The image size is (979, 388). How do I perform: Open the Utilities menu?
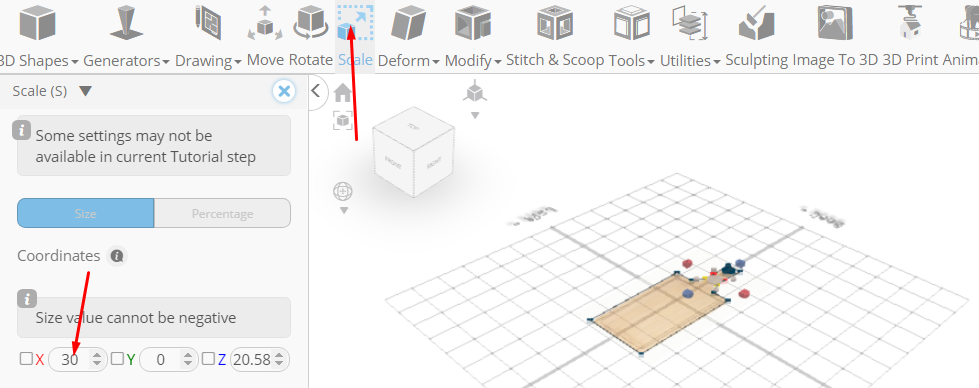[x=690, y=61]
